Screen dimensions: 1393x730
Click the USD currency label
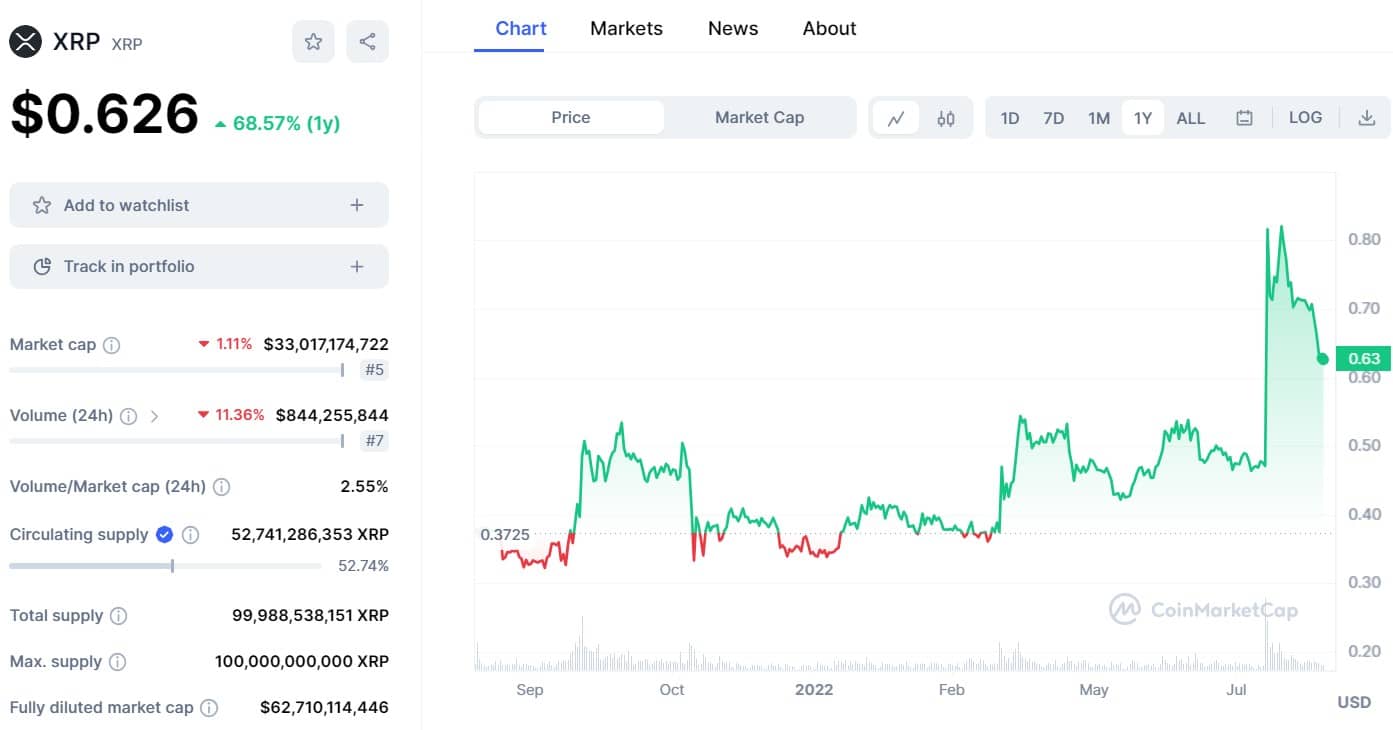tap(1354, 703)
